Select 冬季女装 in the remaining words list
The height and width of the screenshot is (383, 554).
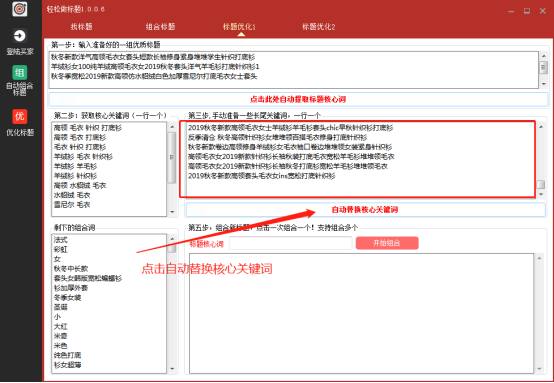coord(67,297)
